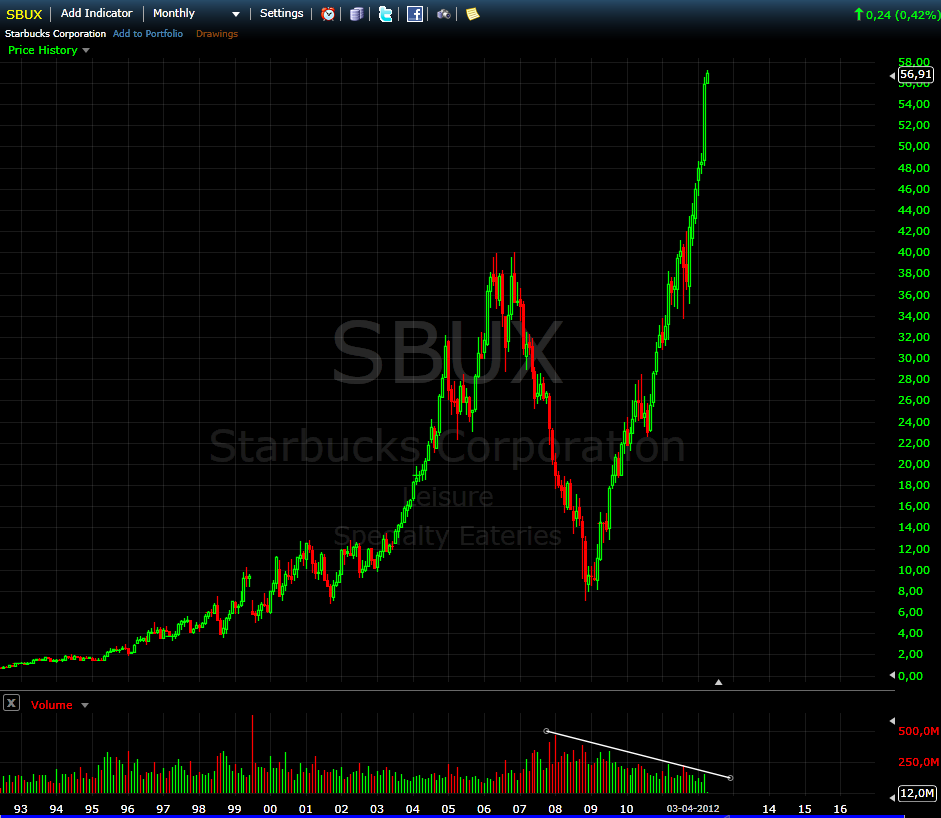Expand the Price History dropdown
941x818 pixels.
(x=86, y=50)
